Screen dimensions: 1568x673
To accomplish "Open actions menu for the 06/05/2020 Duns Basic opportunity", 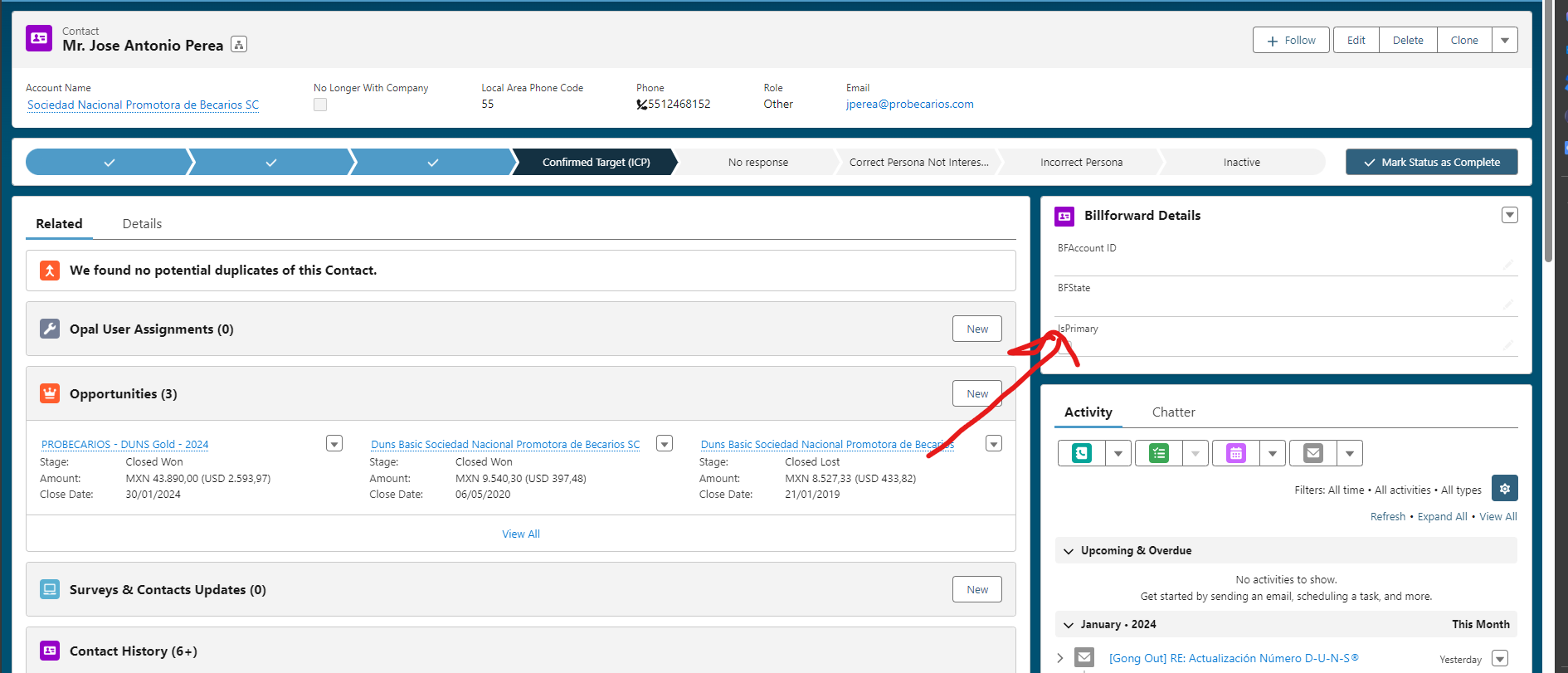I will 665,443.
